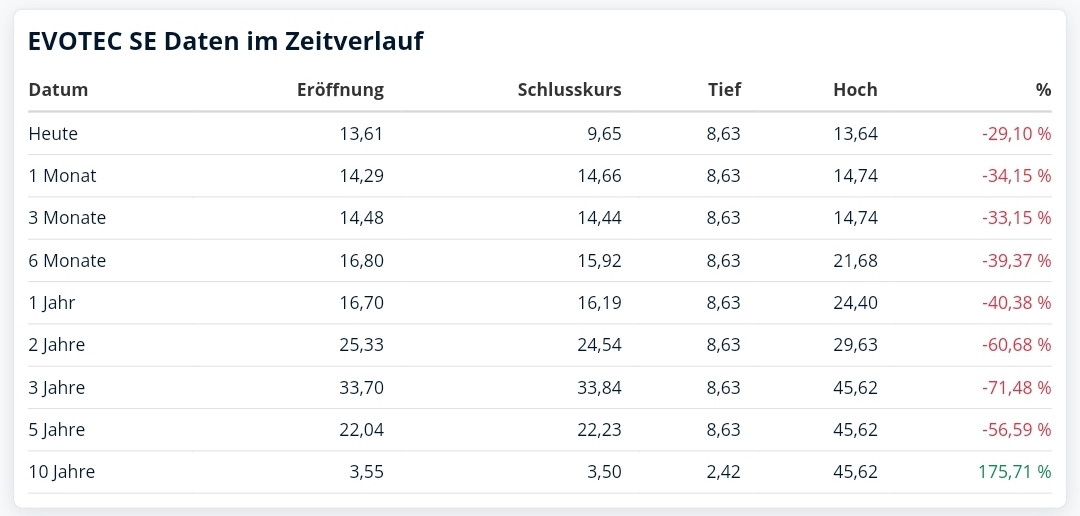Image resolution: width=1080 pixels, height=516 pixels.
Task: Click the 10 Jahre row label
Action: coord(62,472)
